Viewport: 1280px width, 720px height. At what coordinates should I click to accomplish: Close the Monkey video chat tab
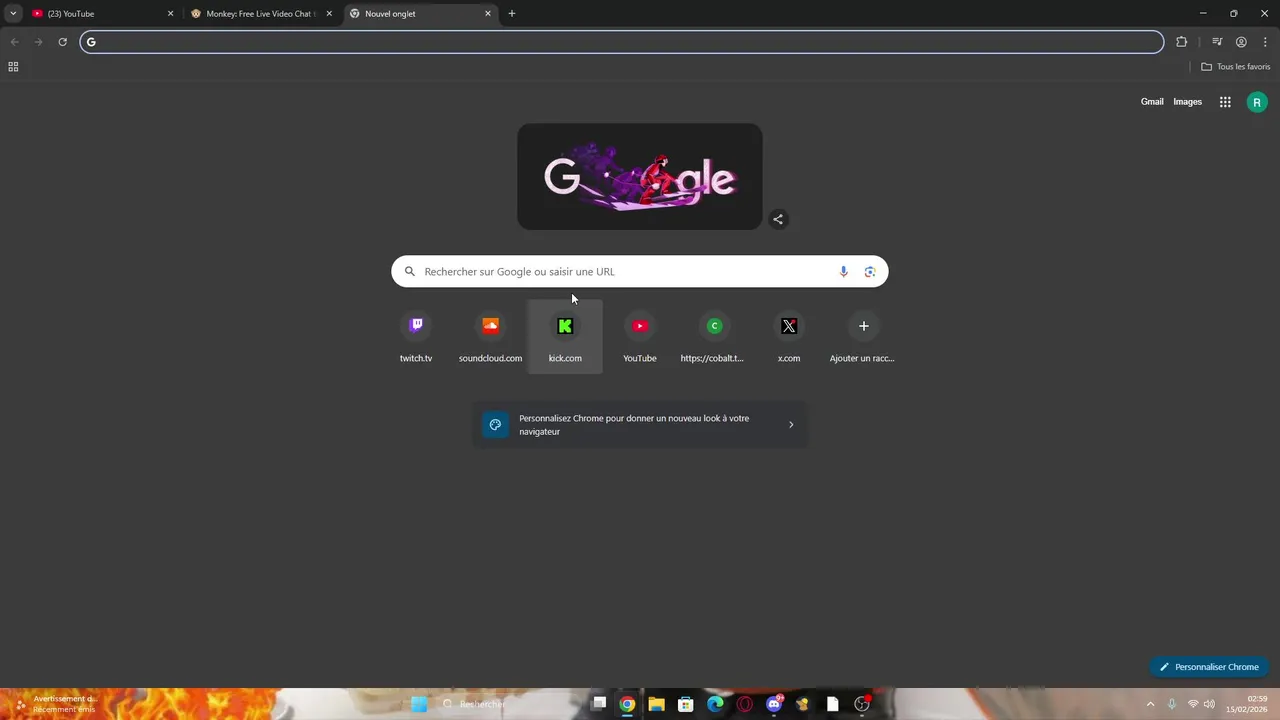pos(329,14)
